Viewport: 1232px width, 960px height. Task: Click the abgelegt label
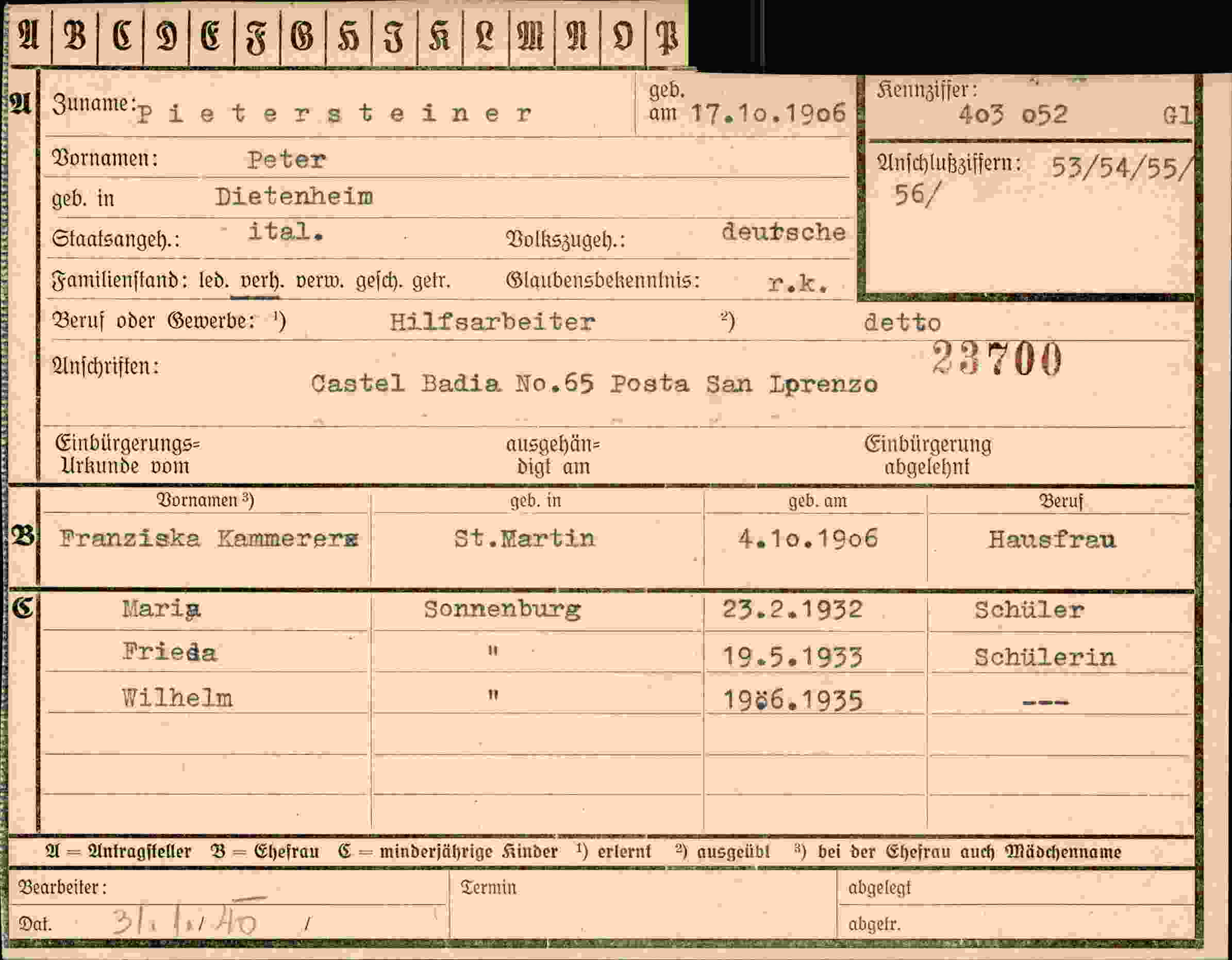point(879,888)
